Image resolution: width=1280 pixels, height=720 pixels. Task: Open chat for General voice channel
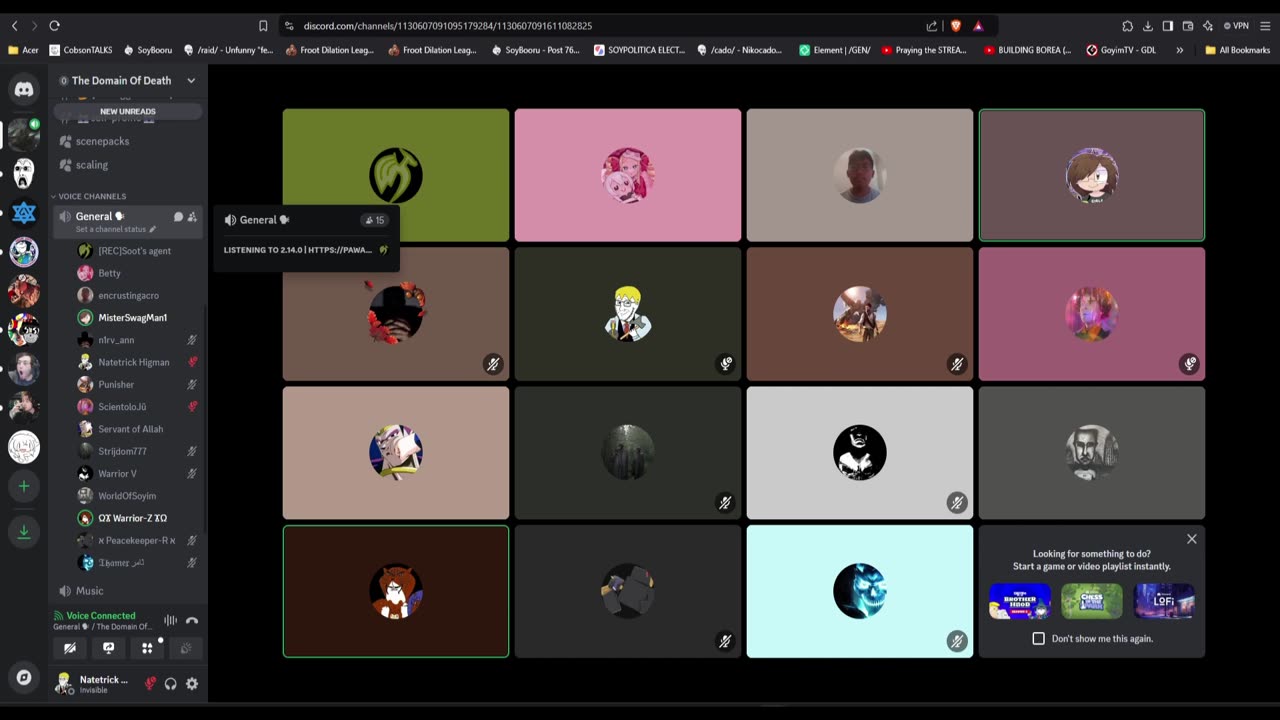click(178, 217)
